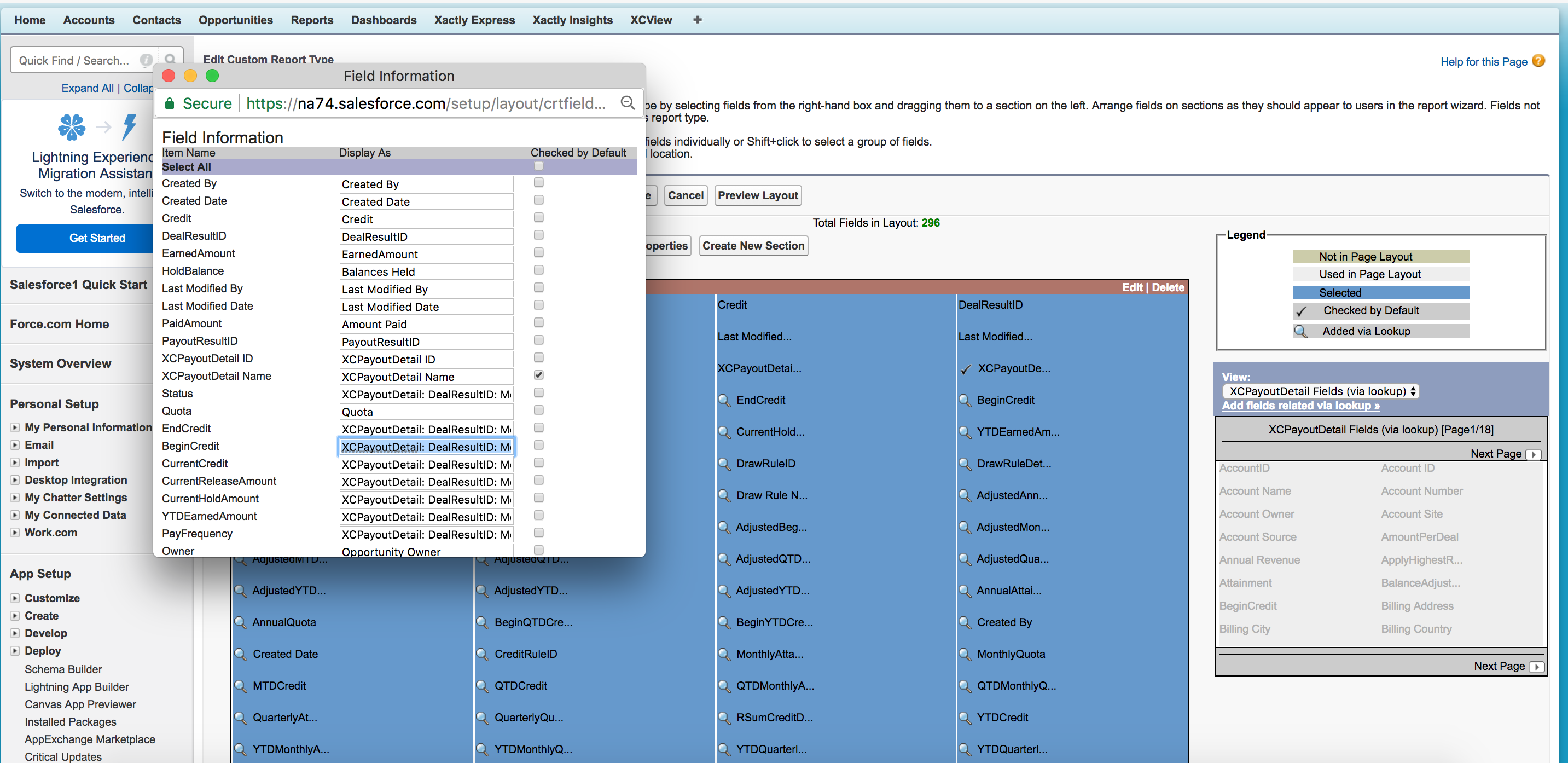
Task: Expand My Personal Information
Action: (x=15, y=427)
